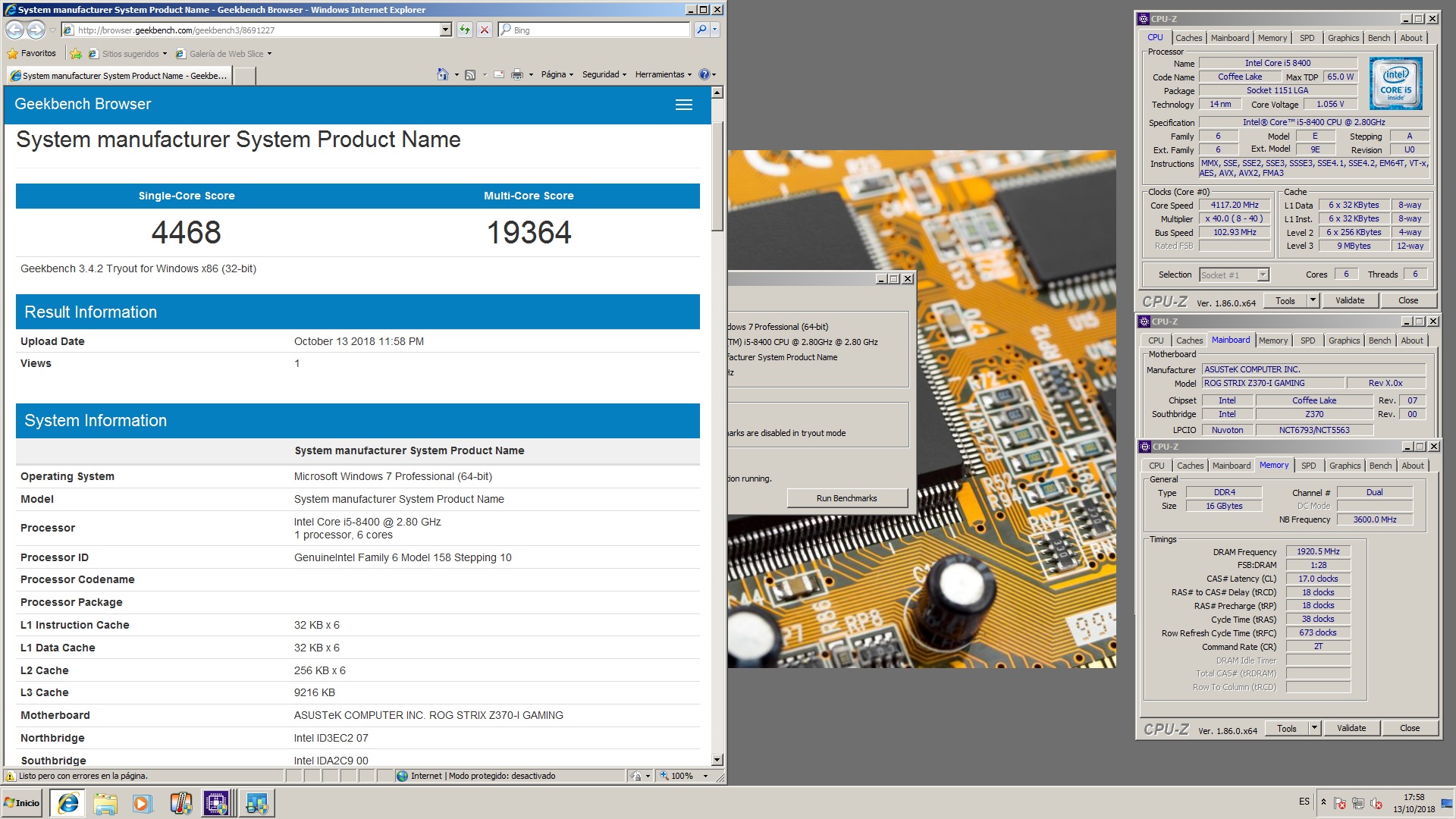This screenshot has width=1456, height=819.
Task: Open a new blank IE tab
Action: [244, 76]
